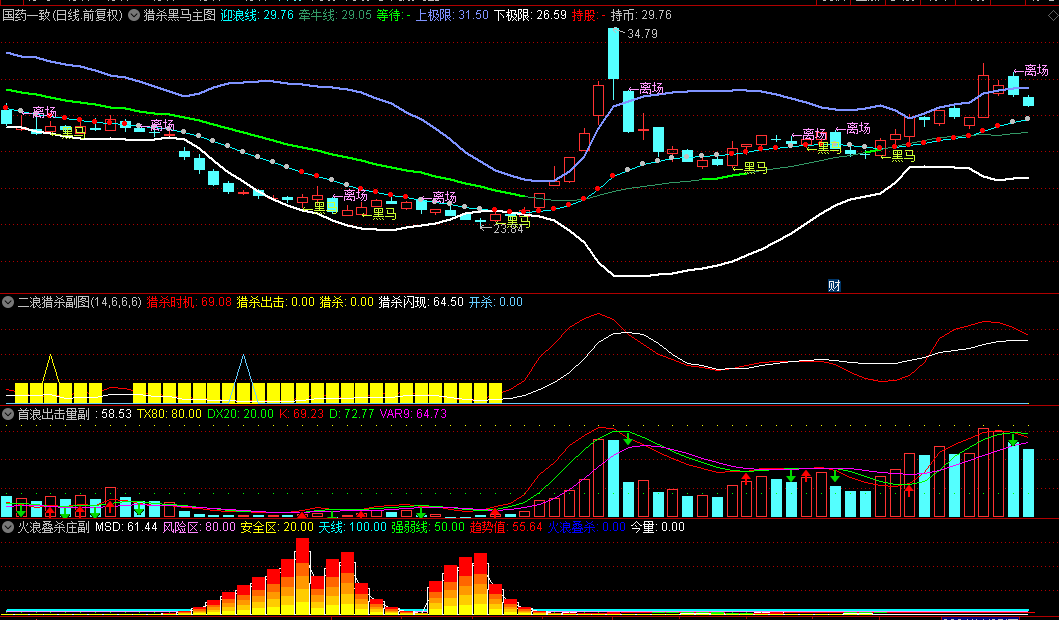
Task: Click the 猎杀闪现: 64.50 value
Action: point(421,302)
